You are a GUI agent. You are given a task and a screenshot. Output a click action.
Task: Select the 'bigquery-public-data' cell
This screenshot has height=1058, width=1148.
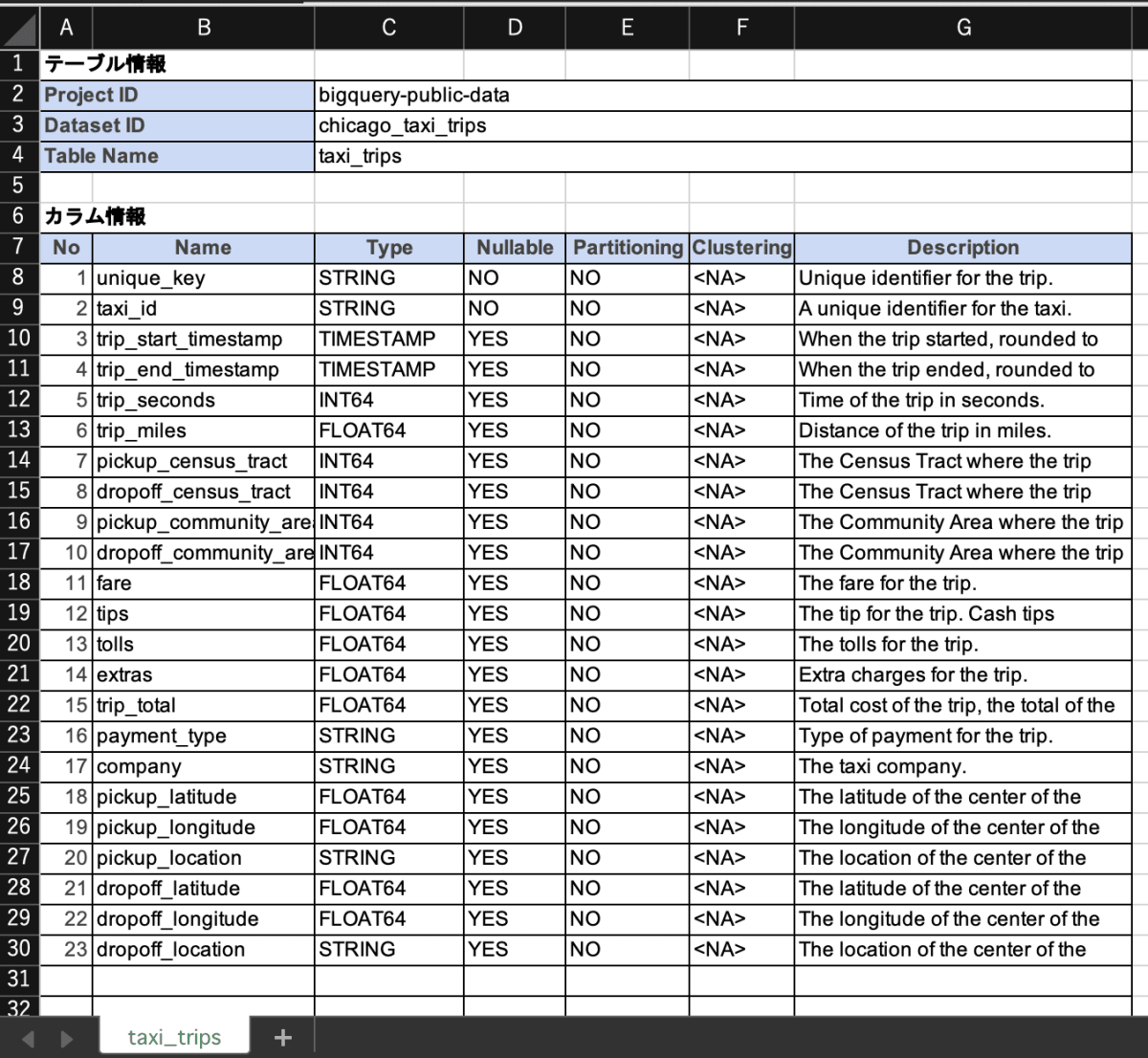[x=723, y=95]
